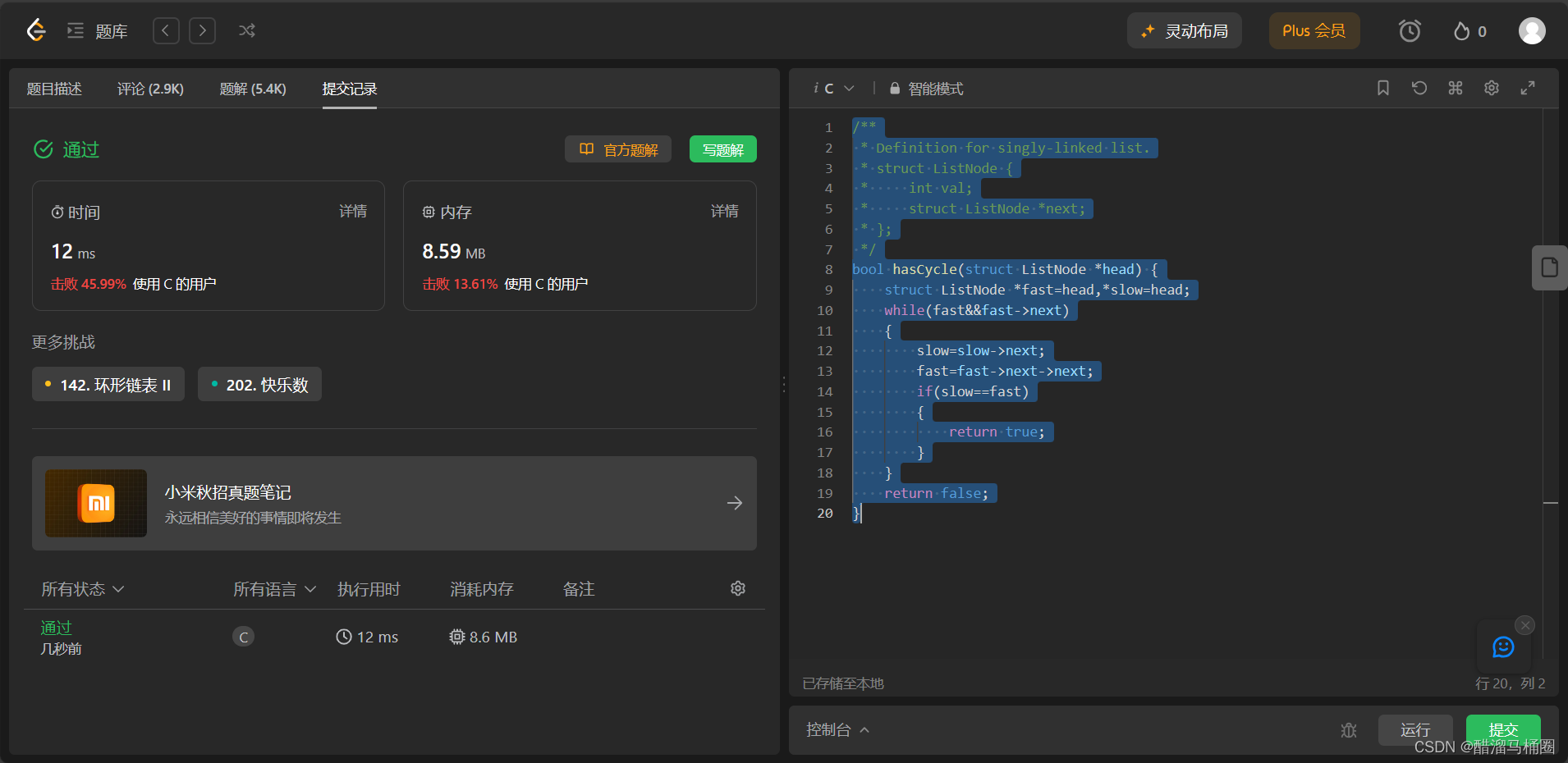The image size is (1568, 763).
Task: Open 详情 in the 内存 card
Action: point(724,212)
